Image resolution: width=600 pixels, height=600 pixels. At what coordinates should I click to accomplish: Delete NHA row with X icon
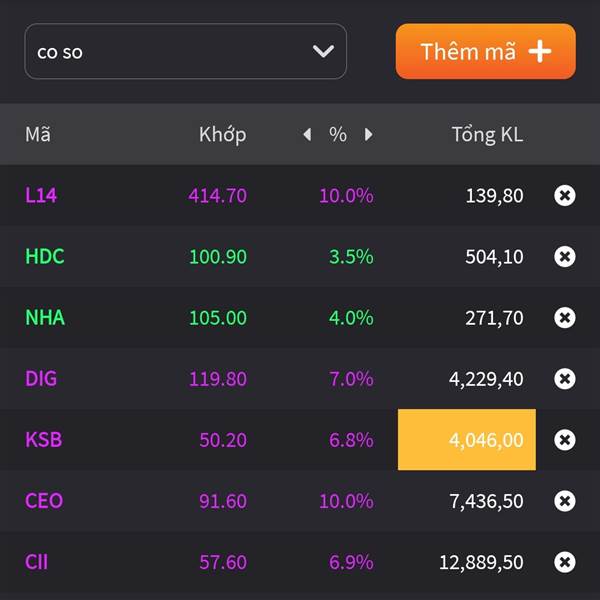tap(564, 318)
